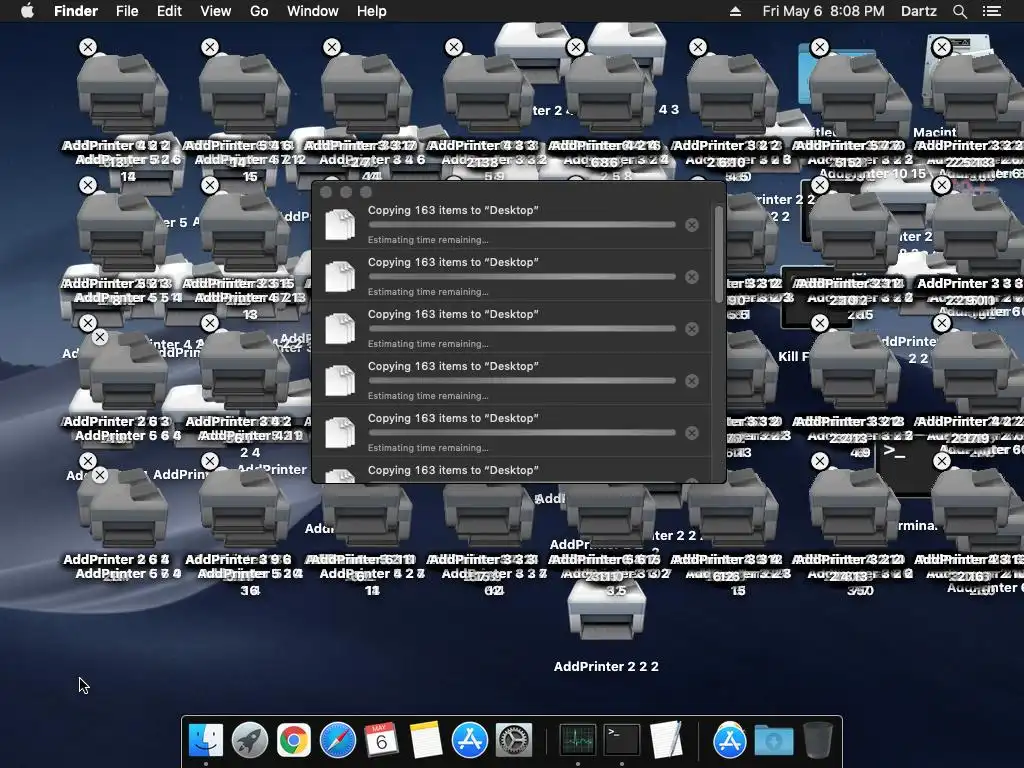
Task: Open the yellow Notes app in dock
Action: click(x=426, y=740)
